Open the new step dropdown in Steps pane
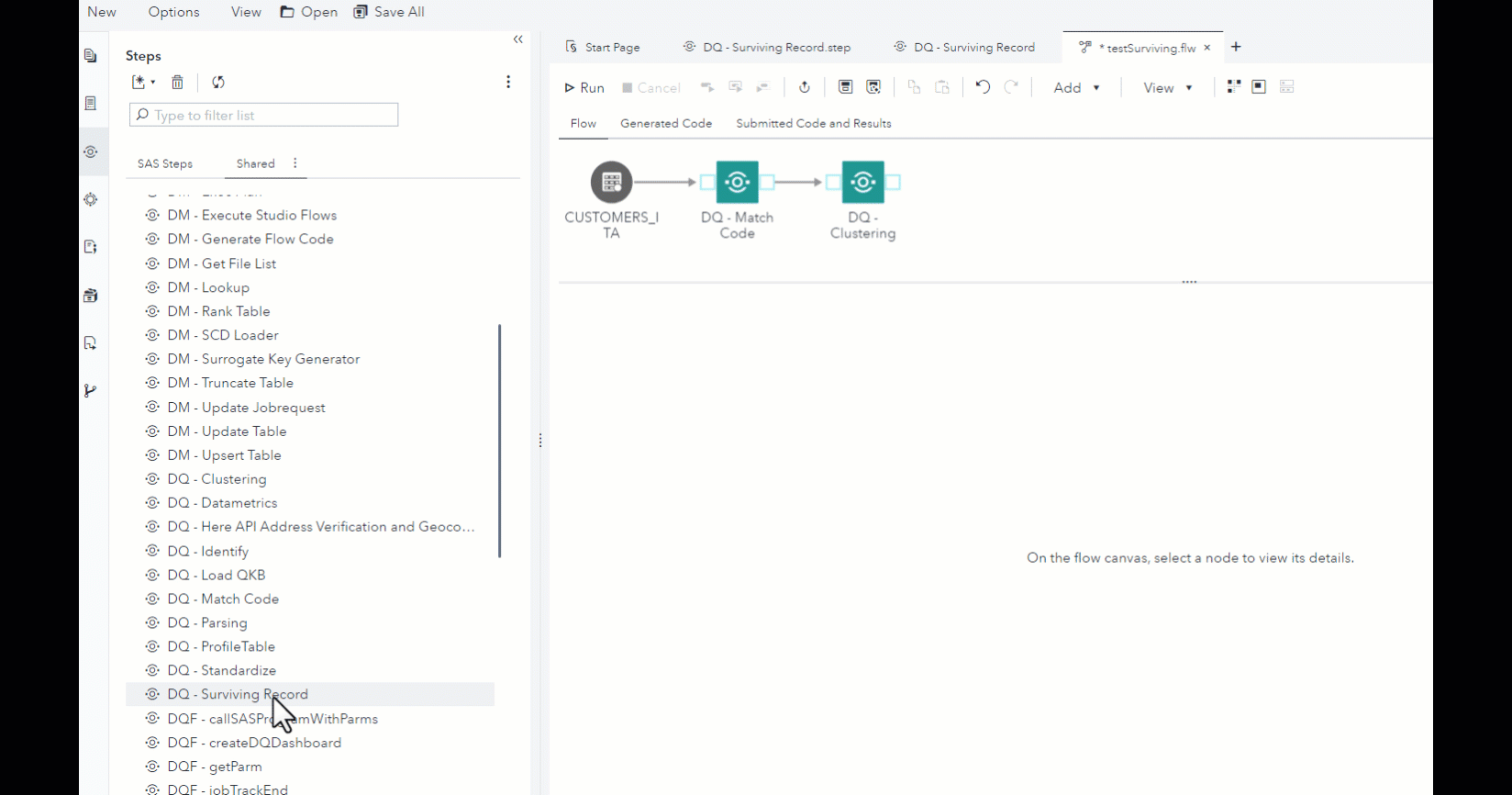 coord(144,82)
